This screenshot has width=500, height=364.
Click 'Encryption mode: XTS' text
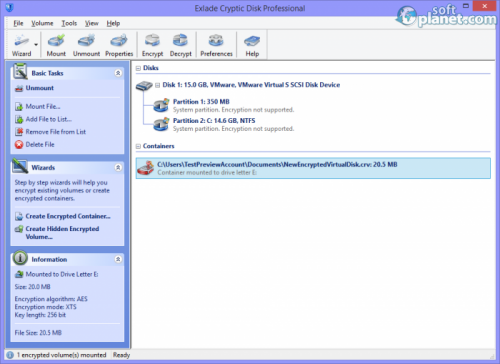click(x=45, y=307)
